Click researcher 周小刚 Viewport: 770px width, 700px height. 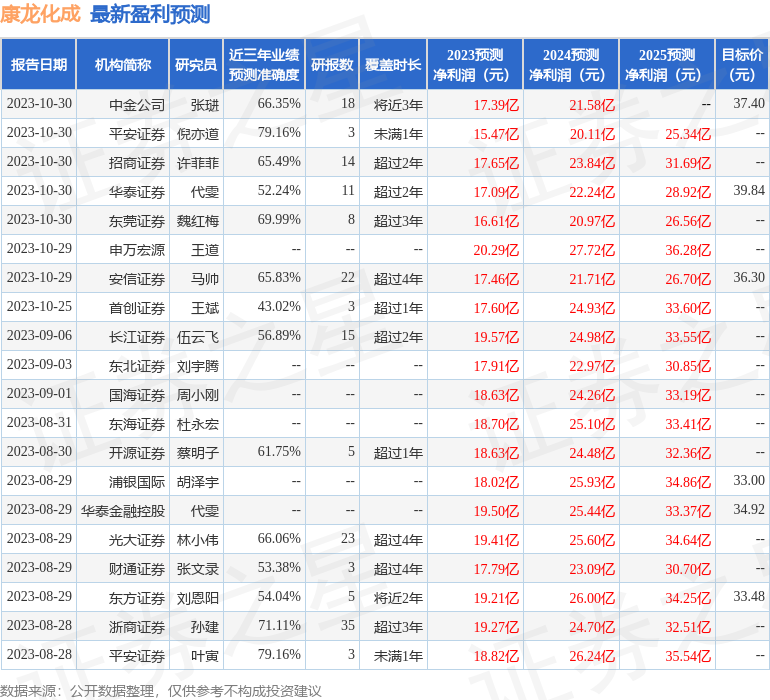coord(197,394)
